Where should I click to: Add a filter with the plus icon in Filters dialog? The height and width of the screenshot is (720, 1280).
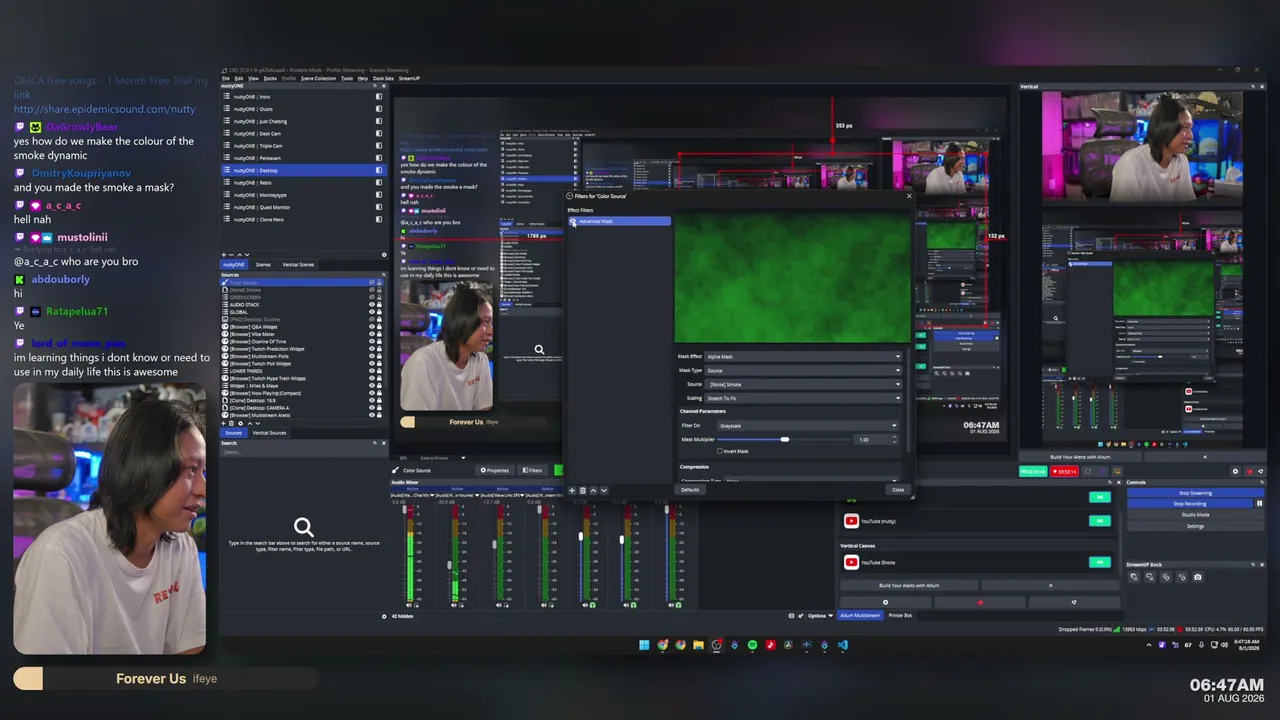click(572, 490)
